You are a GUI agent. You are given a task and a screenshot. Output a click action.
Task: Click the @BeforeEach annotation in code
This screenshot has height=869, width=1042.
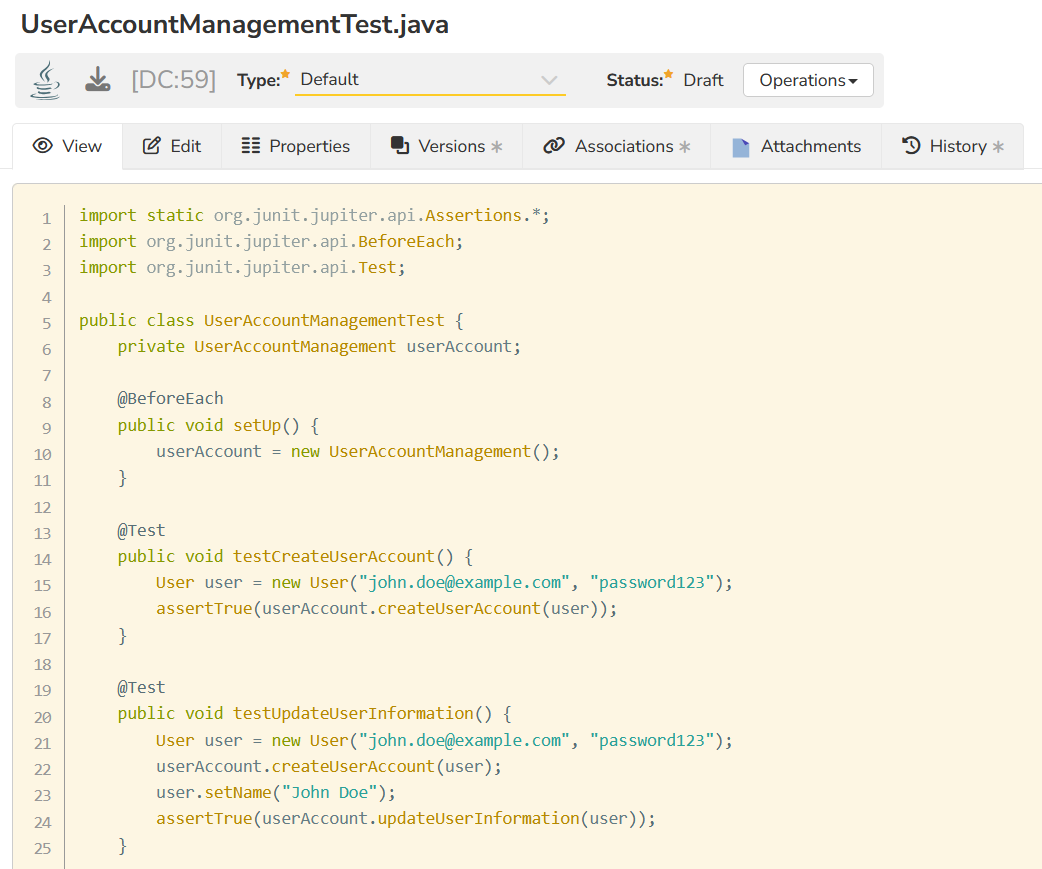(x=170, y=398)
